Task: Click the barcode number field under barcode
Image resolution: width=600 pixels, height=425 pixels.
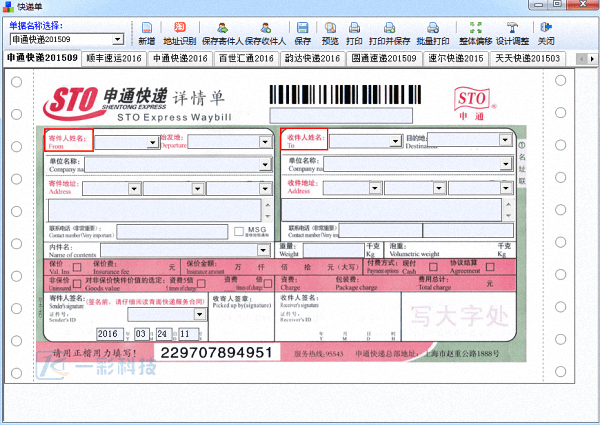Action: pyautogui.click(x=341, y=116)
